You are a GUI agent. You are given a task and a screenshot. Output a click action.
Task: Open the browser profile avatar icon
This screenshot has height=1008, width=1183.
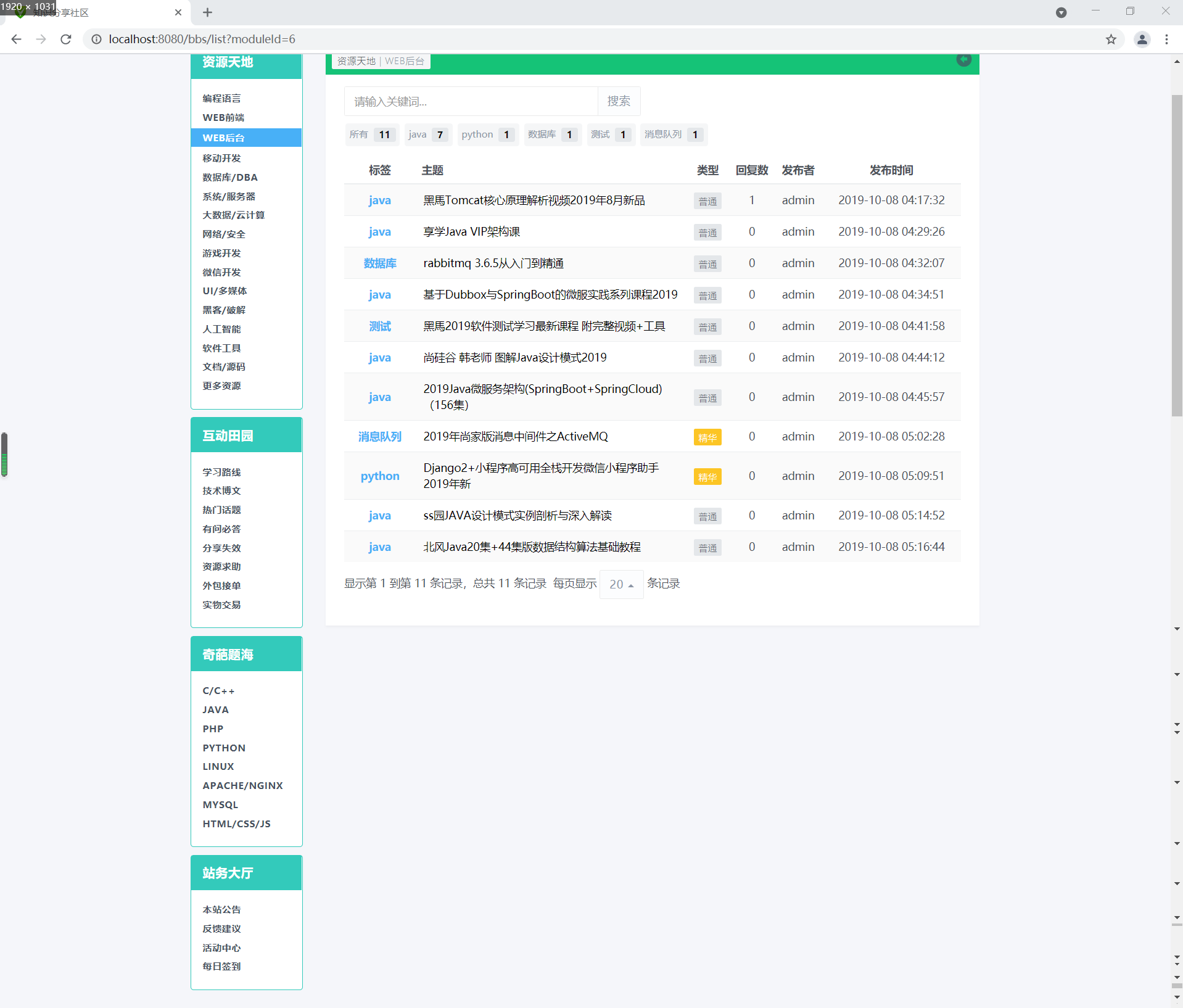coord(1142,39)
